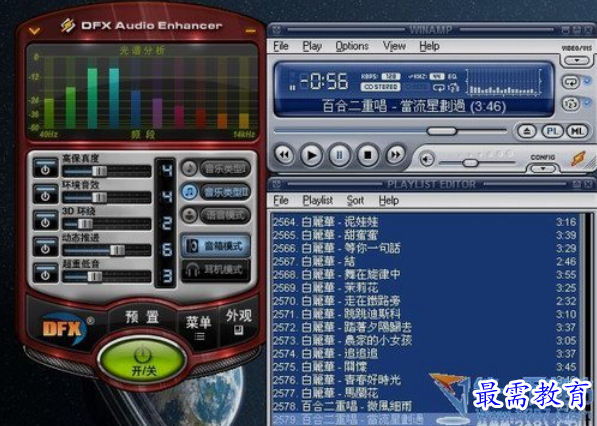Click Winamp Pause button
Viewport: 597px width, 426px height.
[x=339, y=155]
